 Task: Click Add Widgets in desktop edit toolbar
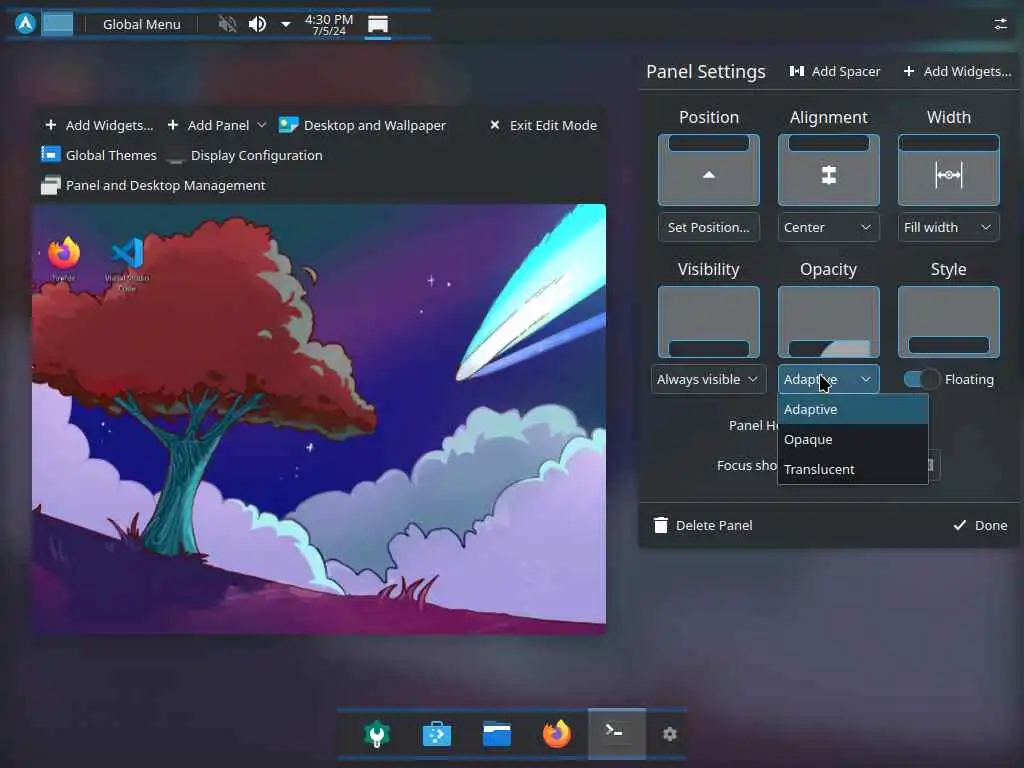coord(99,125)
